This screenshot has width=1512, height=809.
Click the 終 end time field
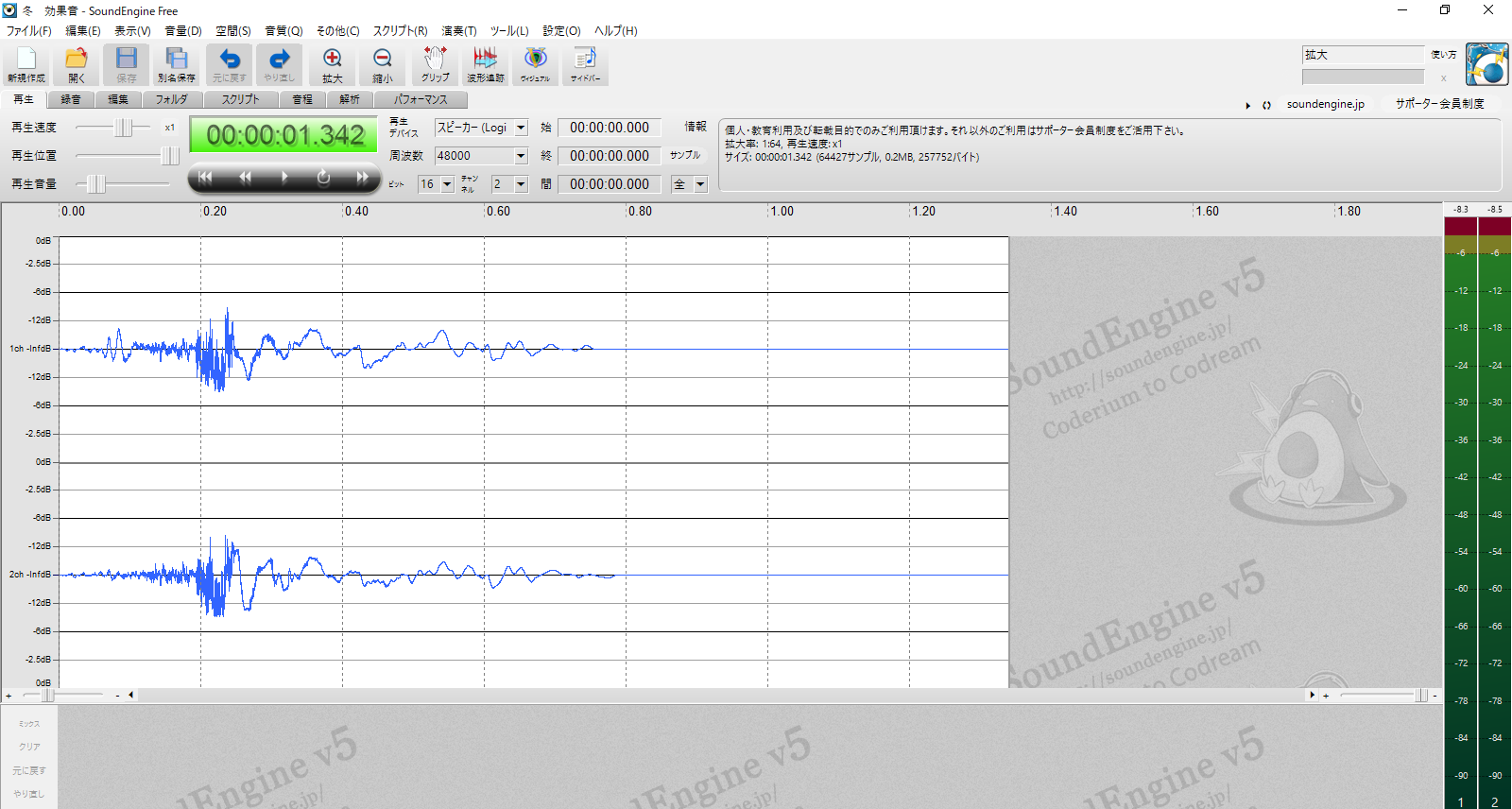pos(610,156)
